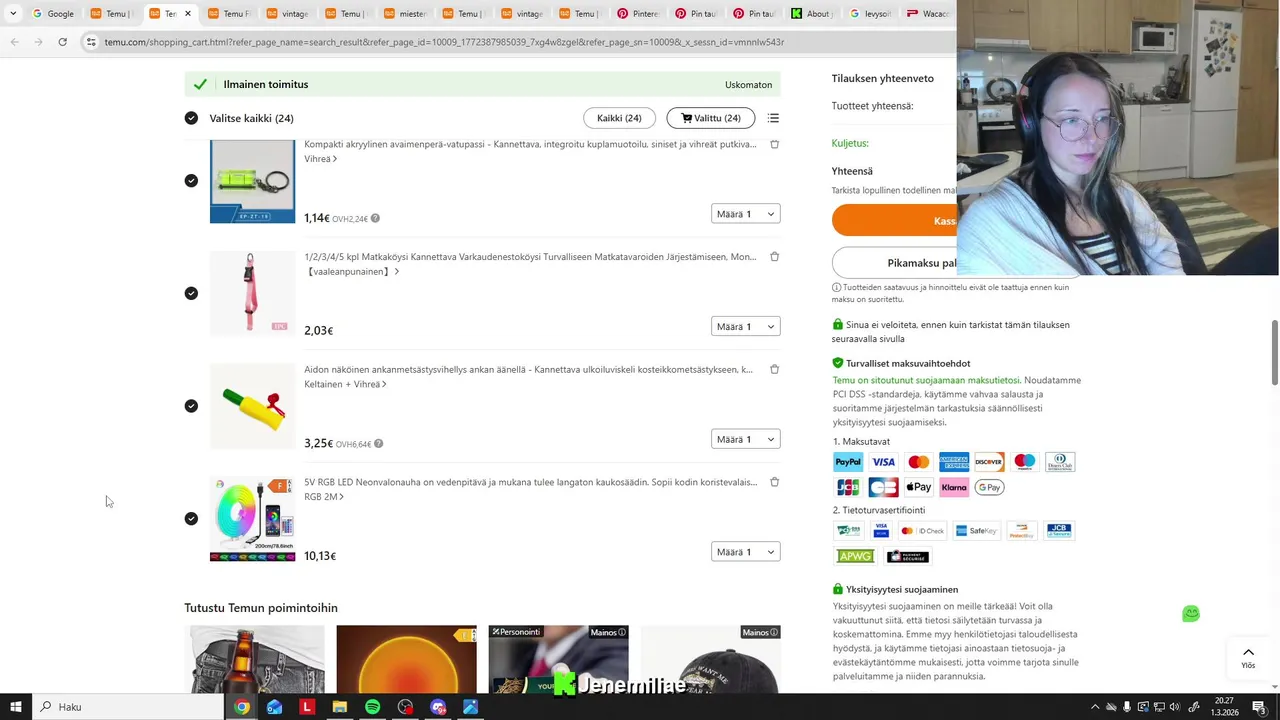
Task: Switch to the levysoitin Google tab
Action: tap(870, 14)
